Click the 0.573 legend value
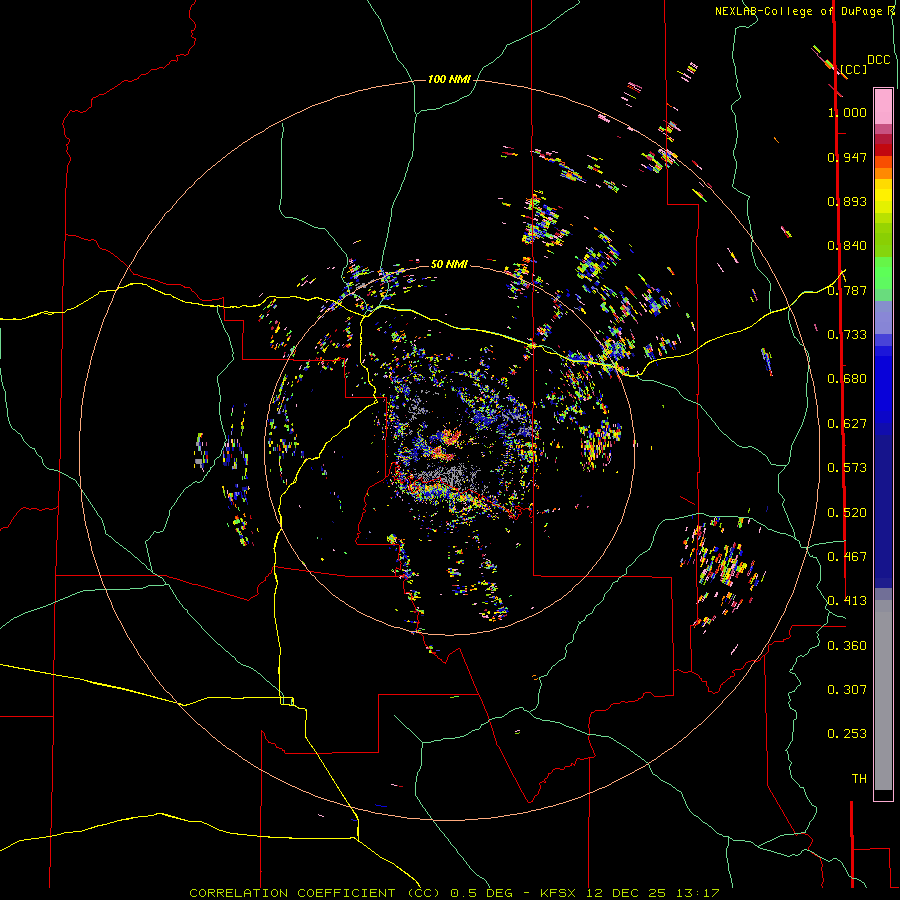The width and height of the screenshot is (900, 900). [847, 468]
